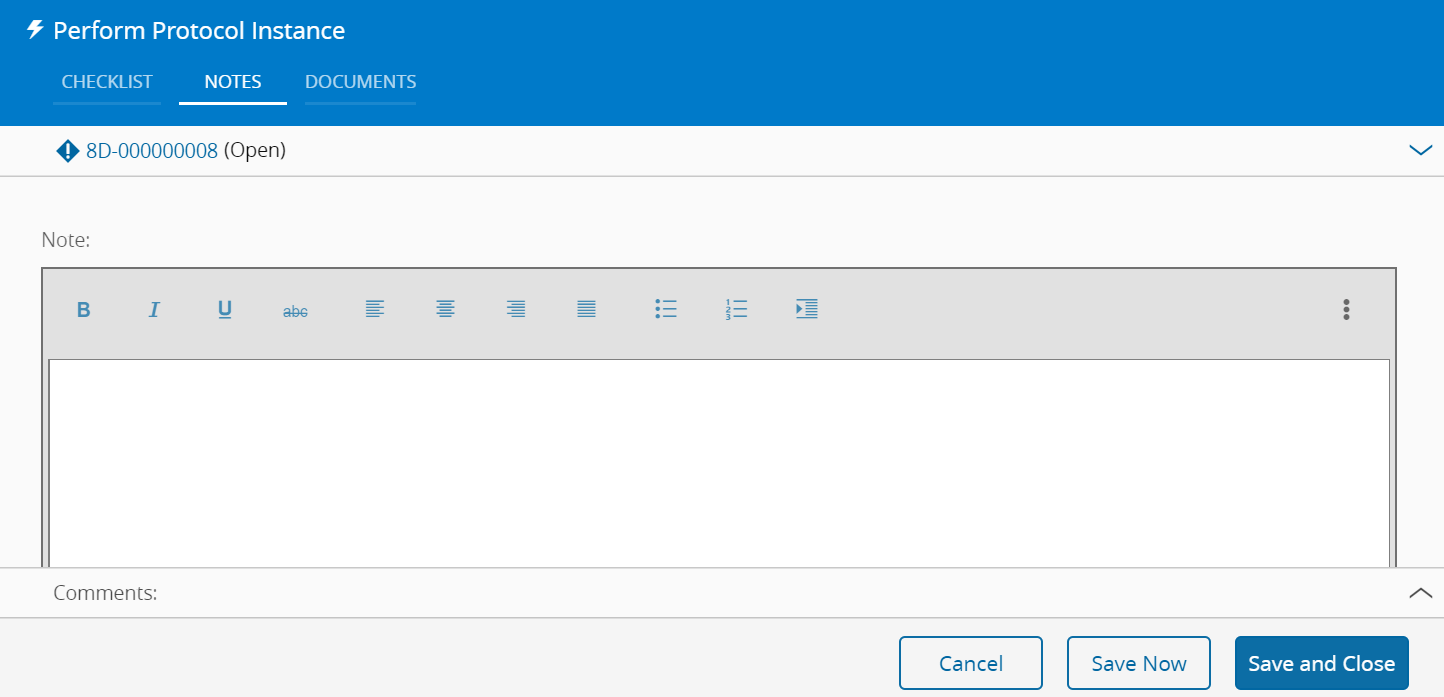Open the Documents tab
This screenshot has width=1444, height=697.
(x=360, y=82)
